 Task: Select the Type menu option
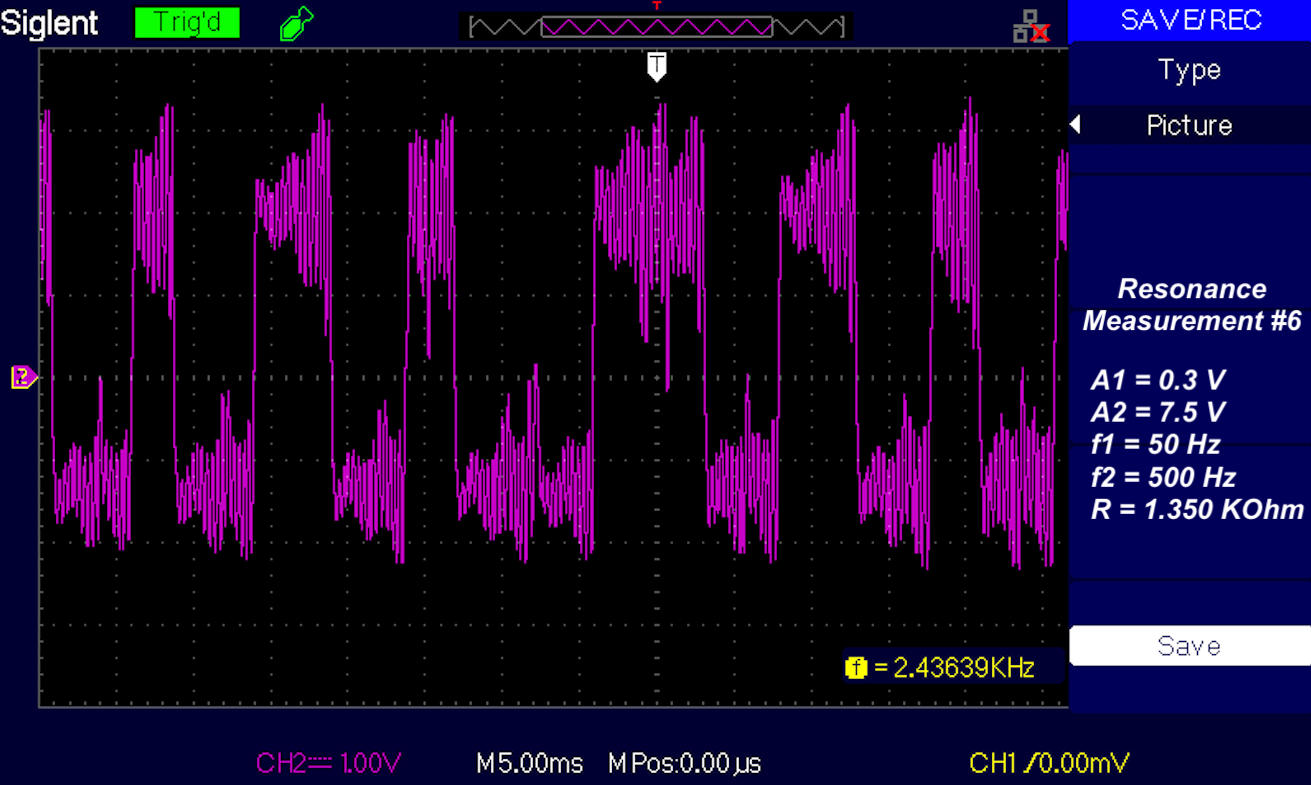1190,71
